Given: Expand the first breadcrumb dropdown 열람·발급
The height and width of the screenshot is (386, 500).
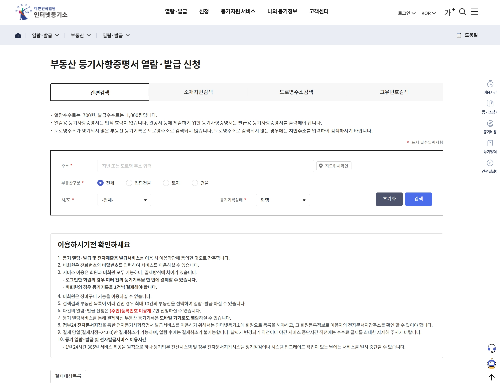Looking at the screenshot, I should (45, 35).
